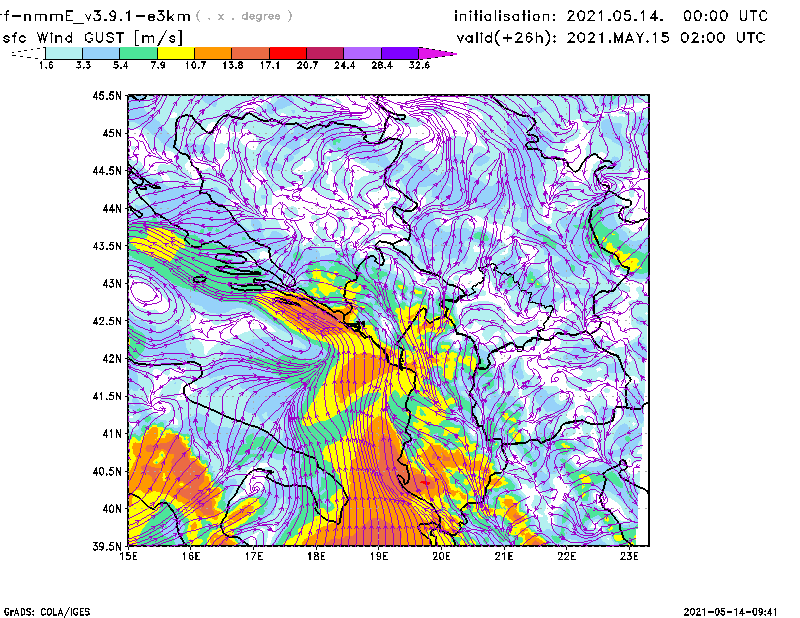Click the 41N latitude label

pos(112,434)
